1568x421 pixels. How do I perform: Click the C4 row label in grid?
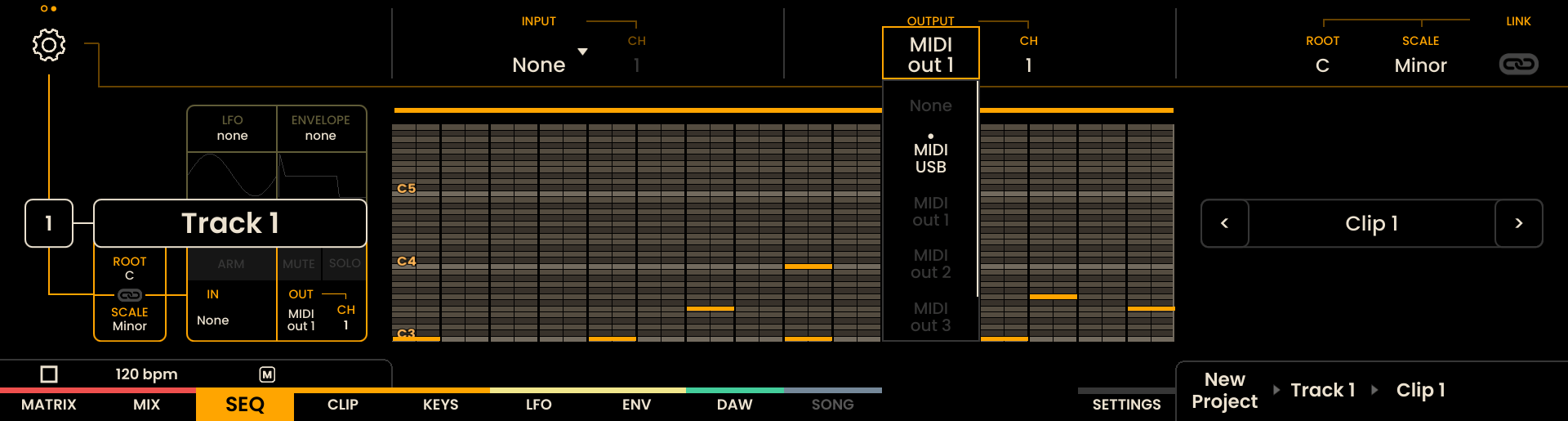click(406, 261)
